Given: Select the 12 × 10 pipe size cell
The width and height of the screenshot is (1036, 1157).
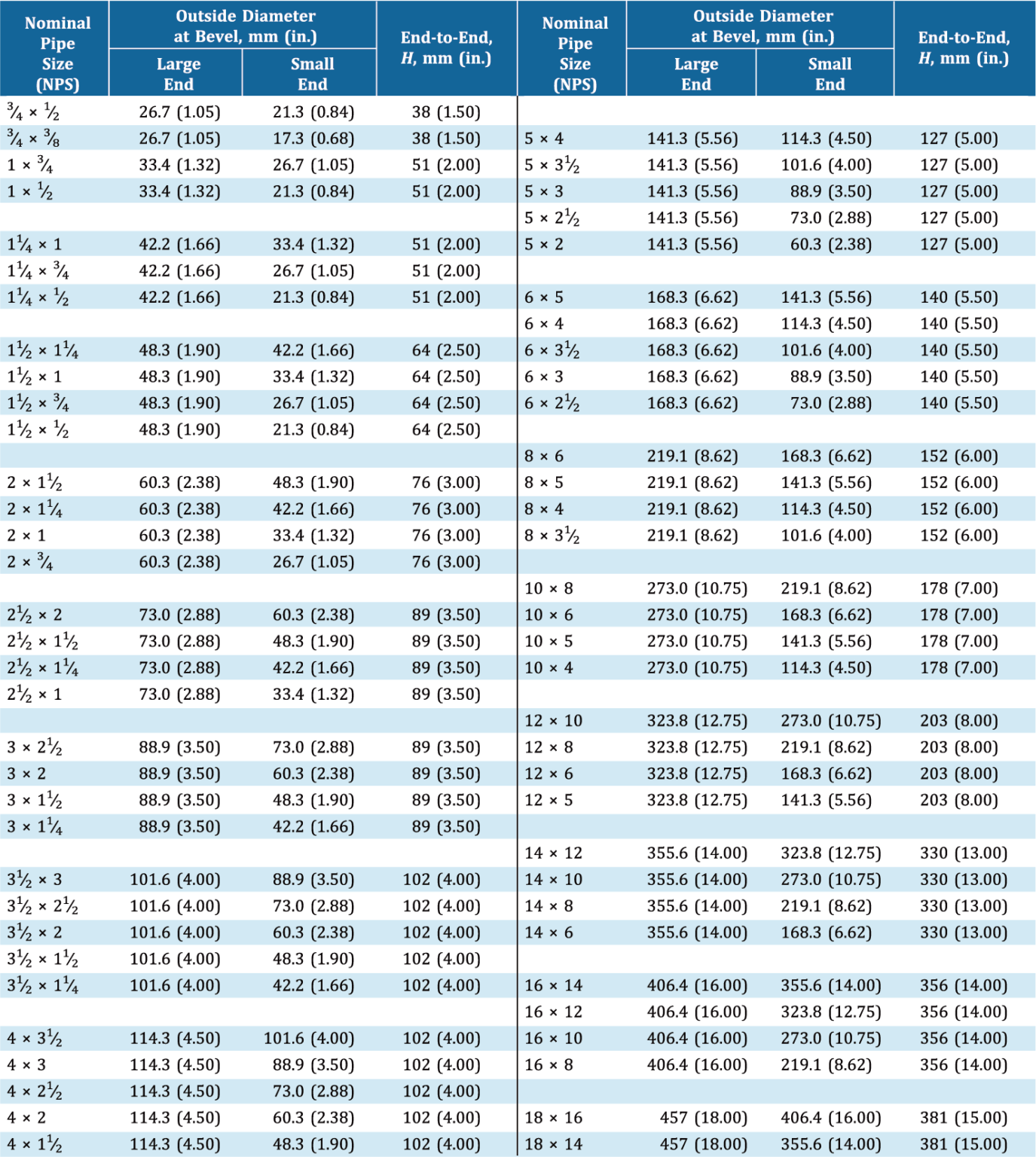Looking at the screenshot, I should 553,721.
